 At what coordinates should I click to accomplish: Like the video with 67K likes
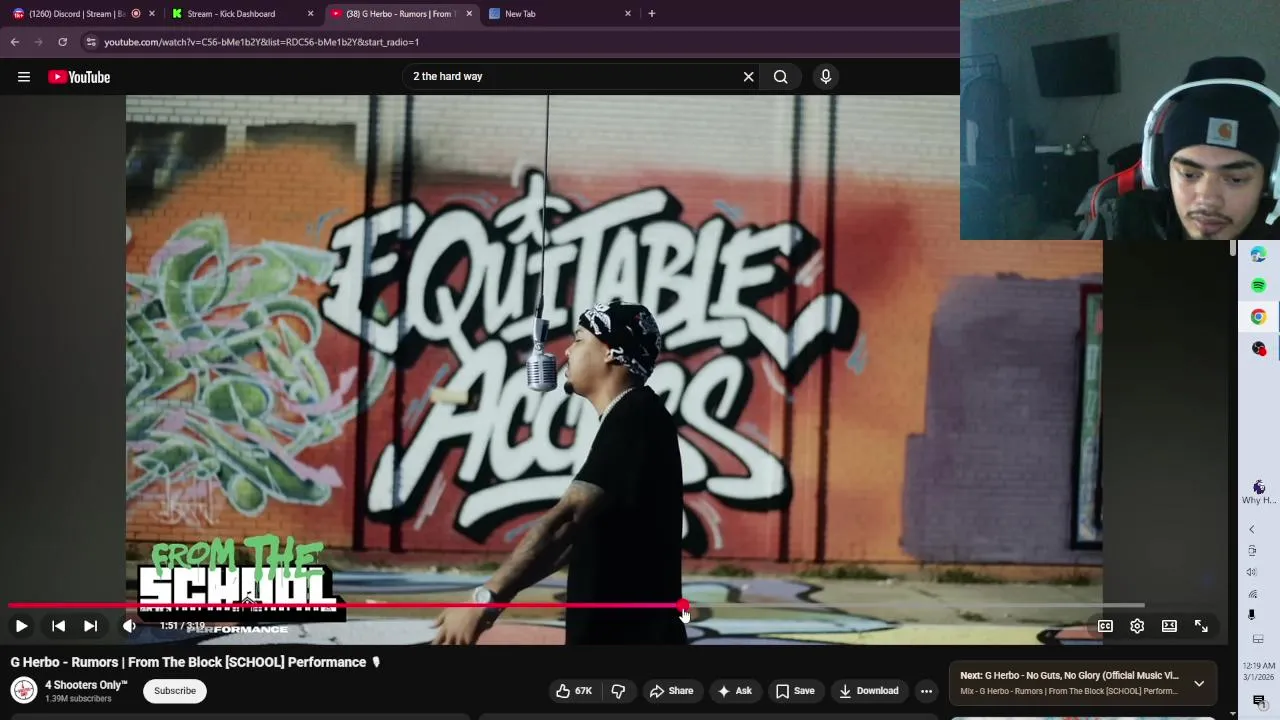click(574, 691)
